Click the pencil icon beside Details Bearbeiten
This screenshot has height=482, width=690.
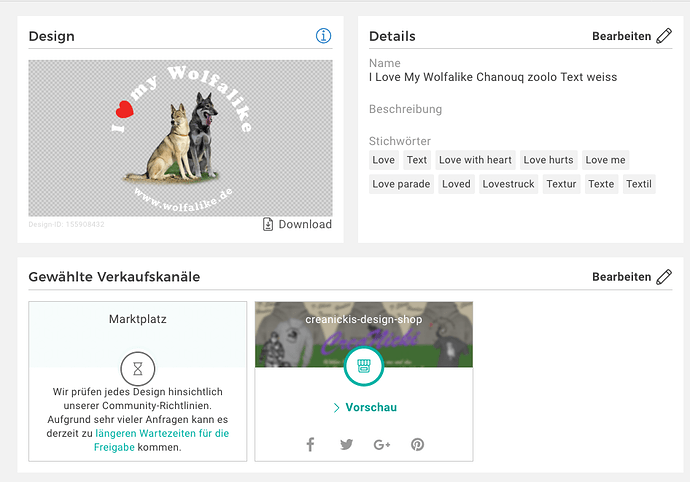(664, 36)
